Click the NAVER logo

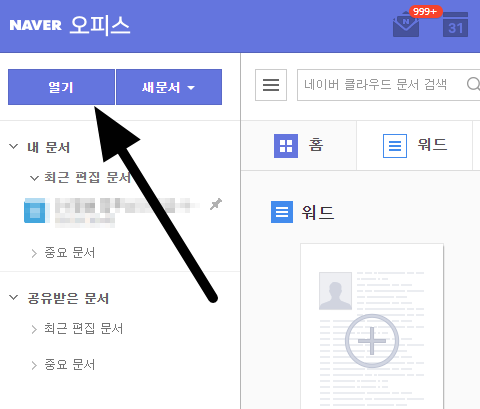click(x=35, y=25)
